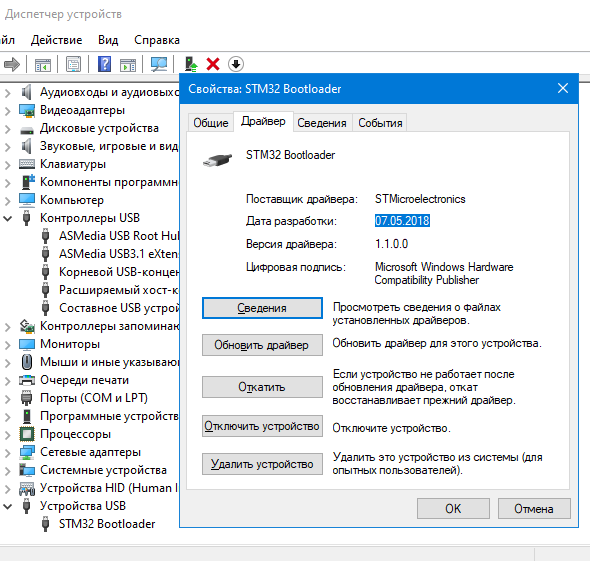Collapse the Контроллеры USB node
The width and height of the screenshot is (590, 561).
(x=8, y=218)
